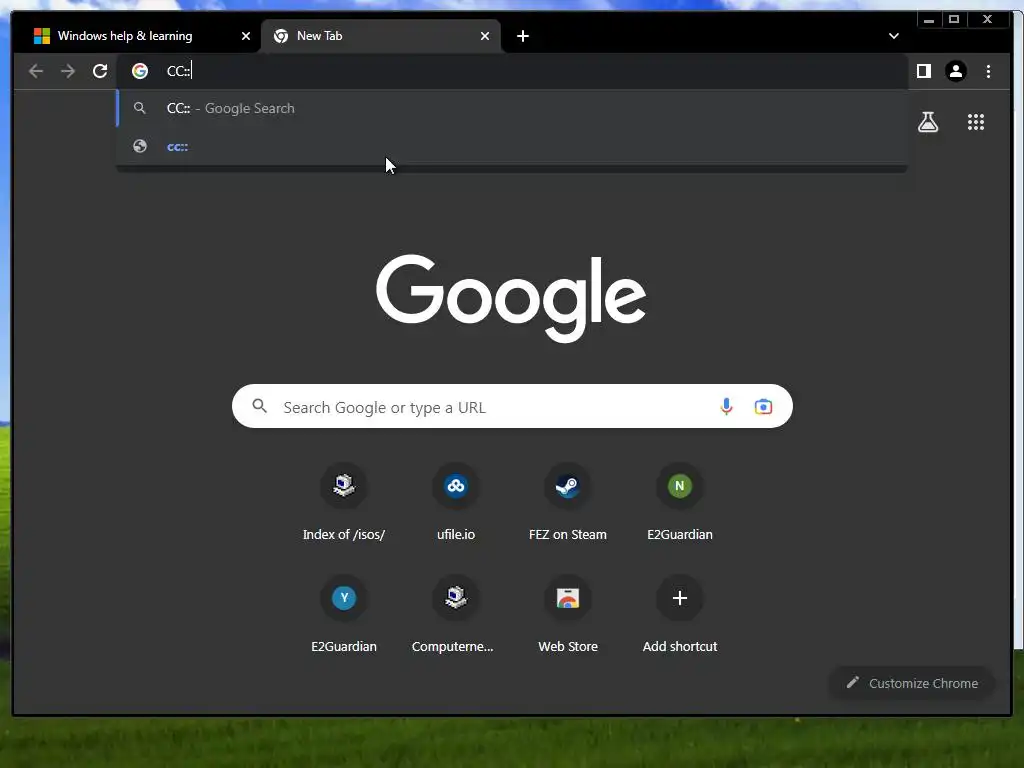
Task: Click the Add shortcut button
Action: tap(680, 616)
